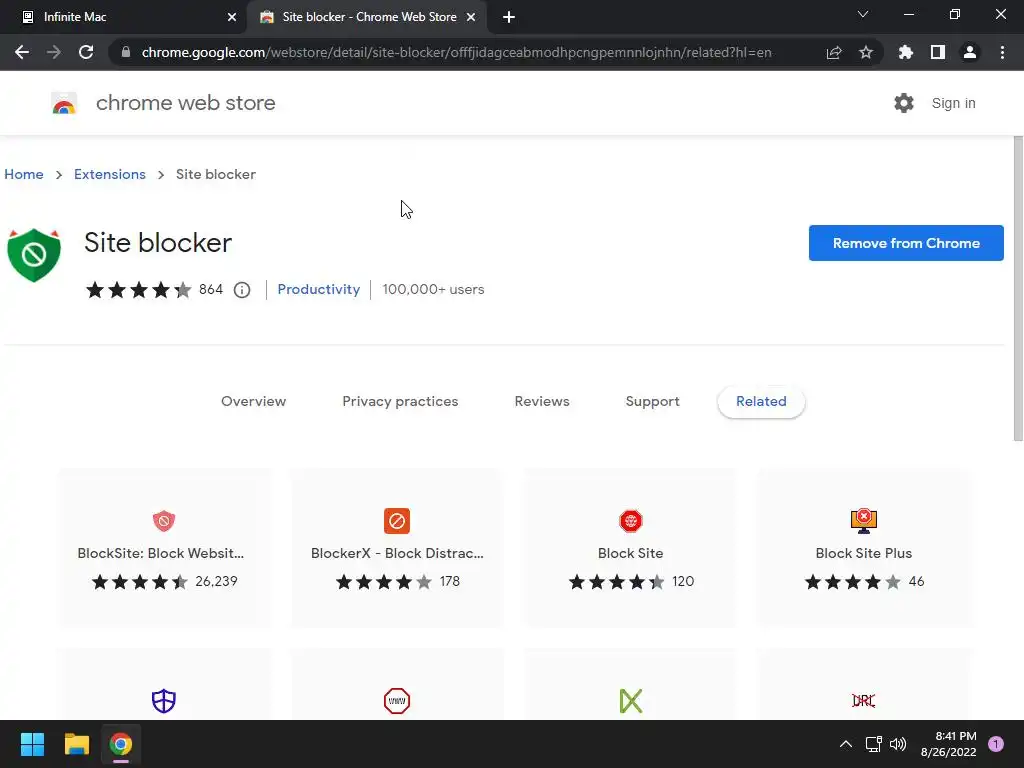Switch to the Infinite Mac tab
The height and width of the screenshot is (768, 1024).
pyautogui.click(x=123, y=17)
